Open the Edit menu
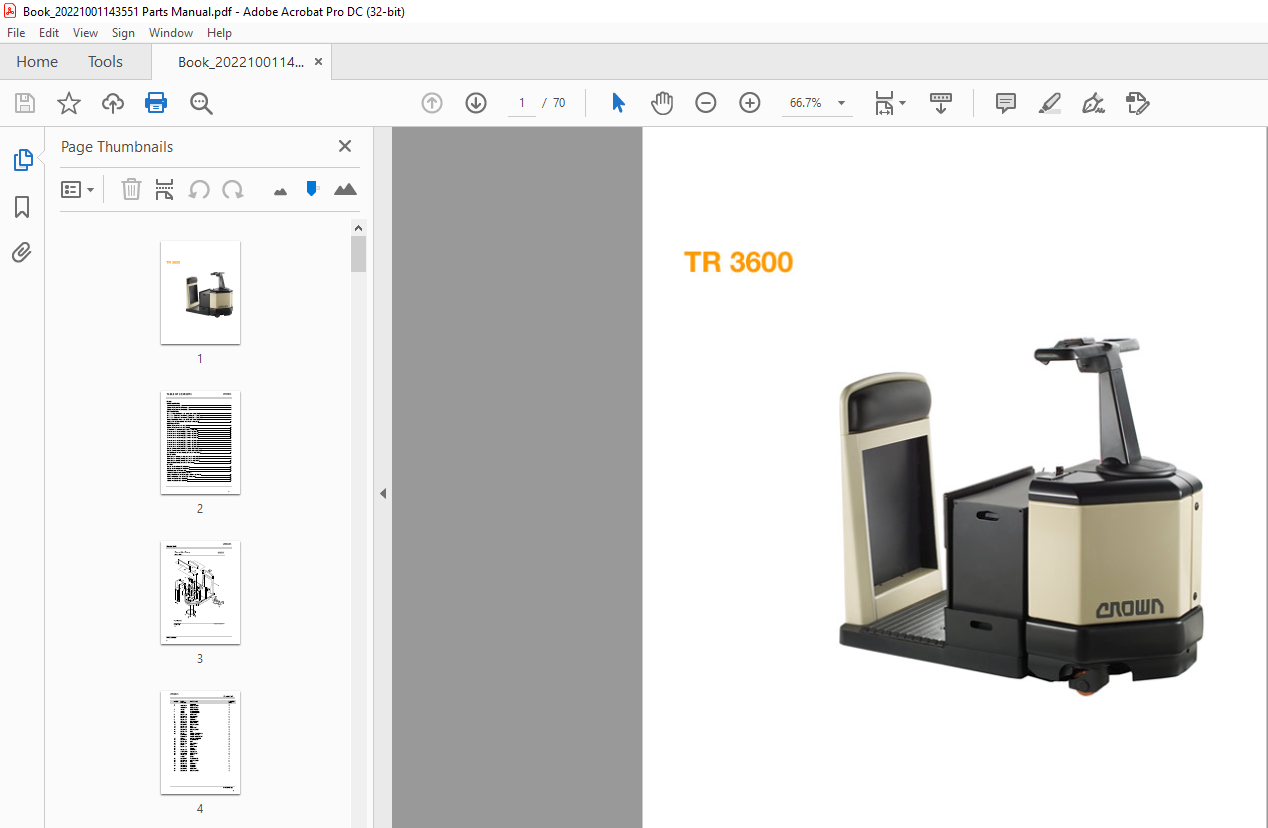1268x828 pixels. click(49, 33)
